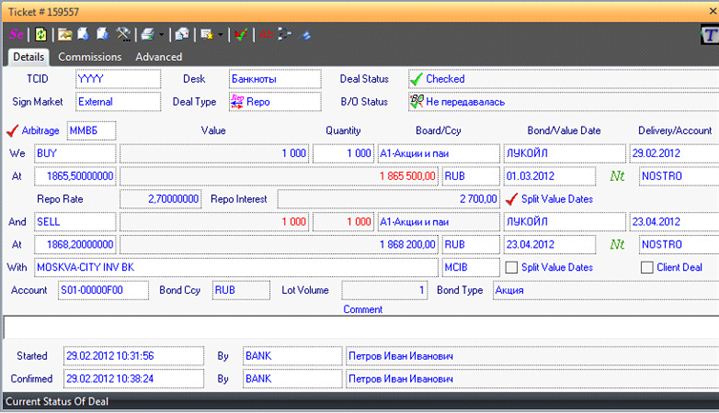Expand the arrow beside the star form icon
Screen dimensions: 719x413
(x=220, y=35)
